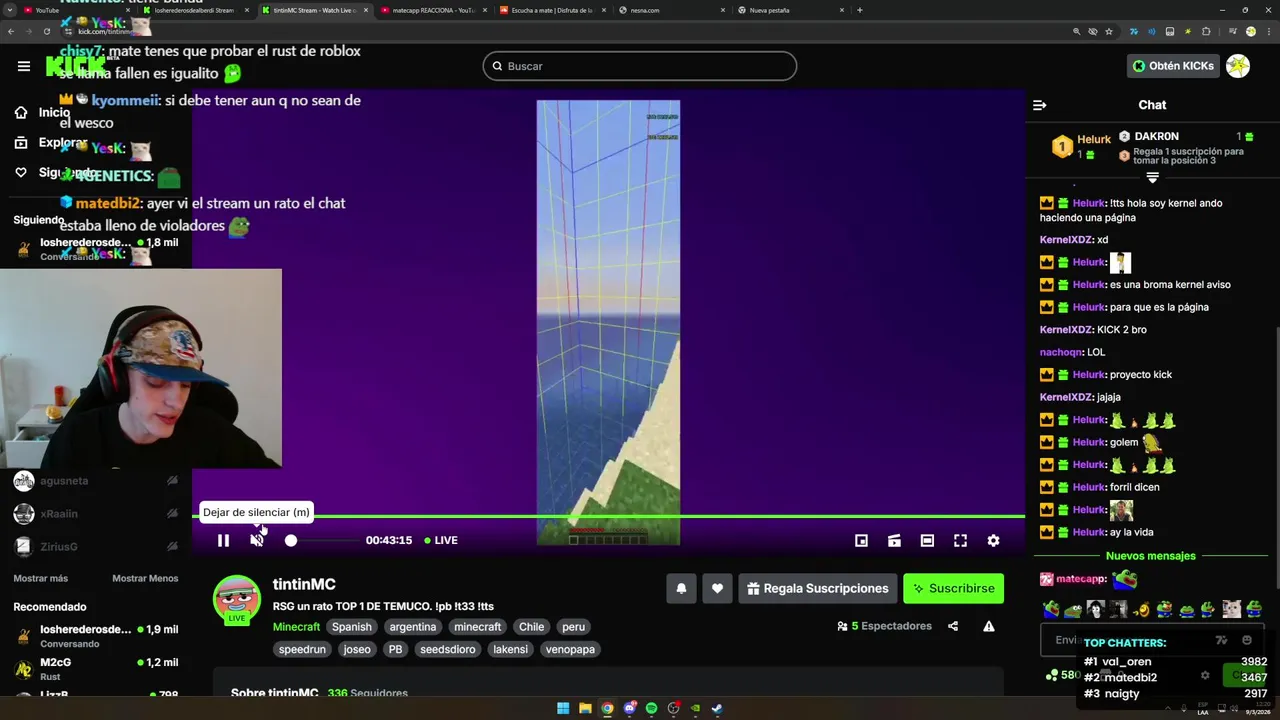Switch to losherederosdealberdi Stream tab
The image size is (1280, 720).
(195, 10)
